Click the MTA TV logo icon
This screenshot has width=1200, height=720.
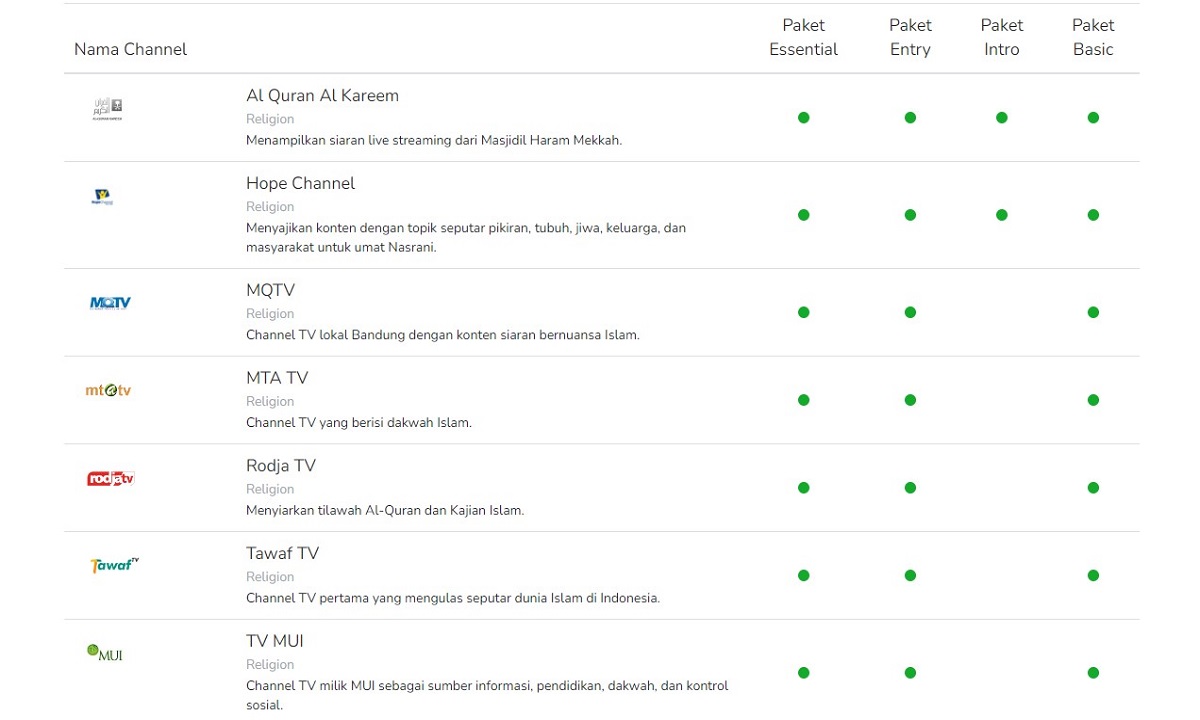108,390
